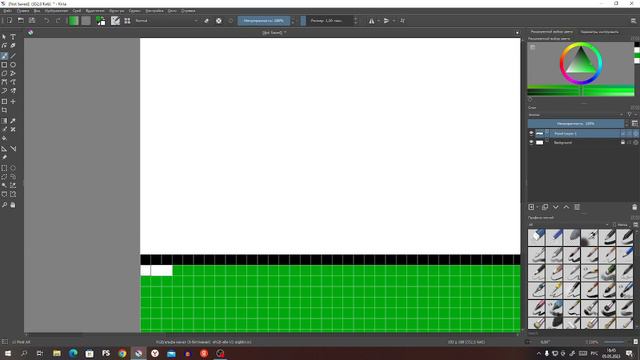This screenshot has width=640, height=360.
Task: Redo the last action
Action: pos(58,20)
